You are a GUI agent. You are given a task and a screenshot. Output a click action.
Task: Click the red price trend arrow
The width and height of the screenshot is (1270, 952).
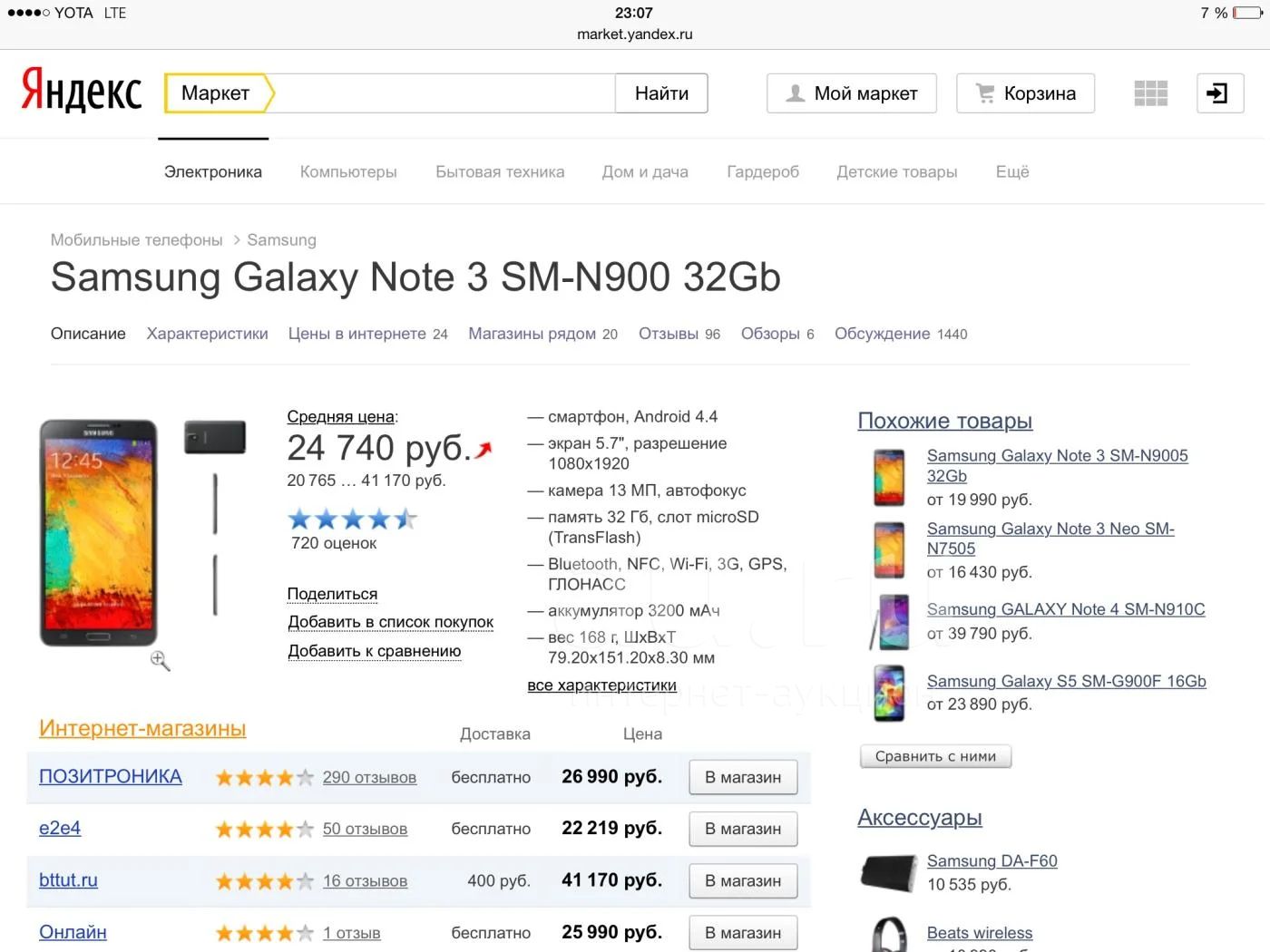click(x=484, y=450)
